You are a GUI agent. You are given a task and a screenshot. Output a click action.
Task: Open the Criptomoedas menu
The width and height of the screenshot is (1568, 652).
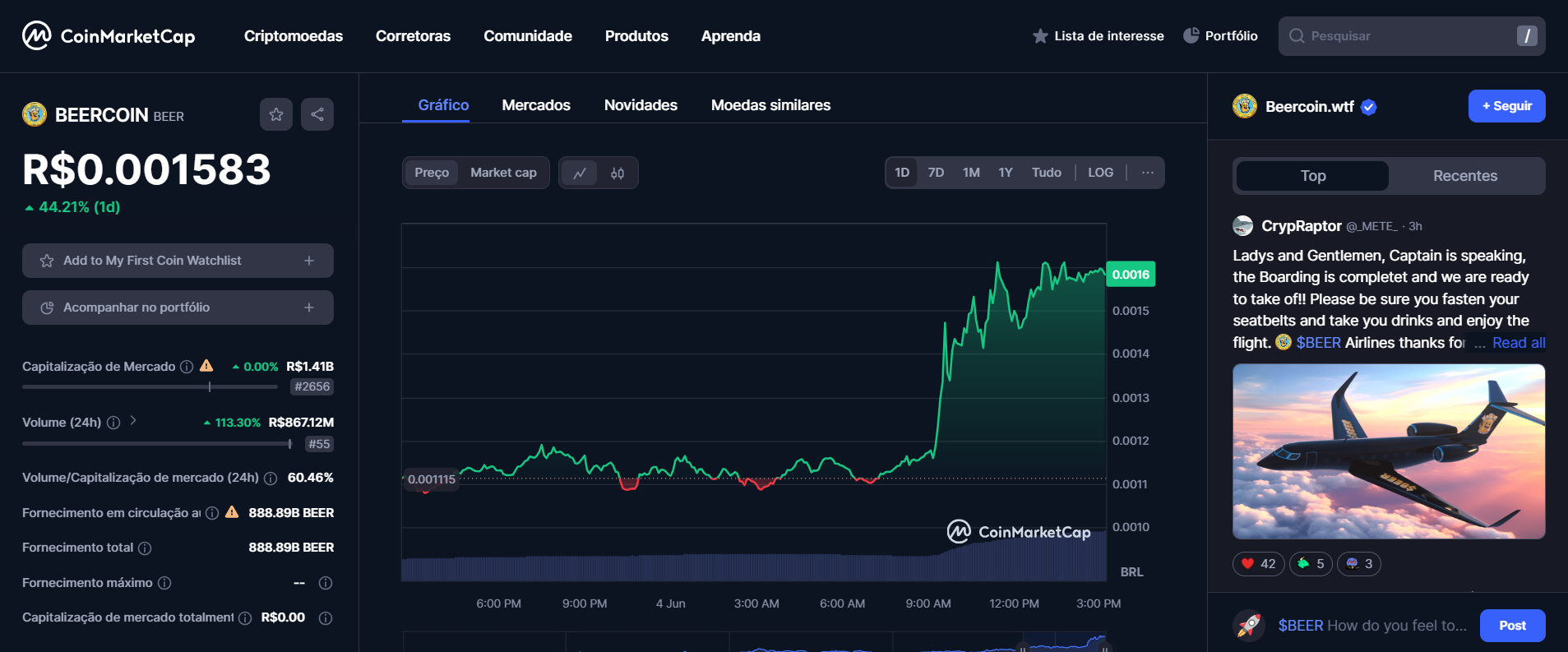tap(294, 36)
